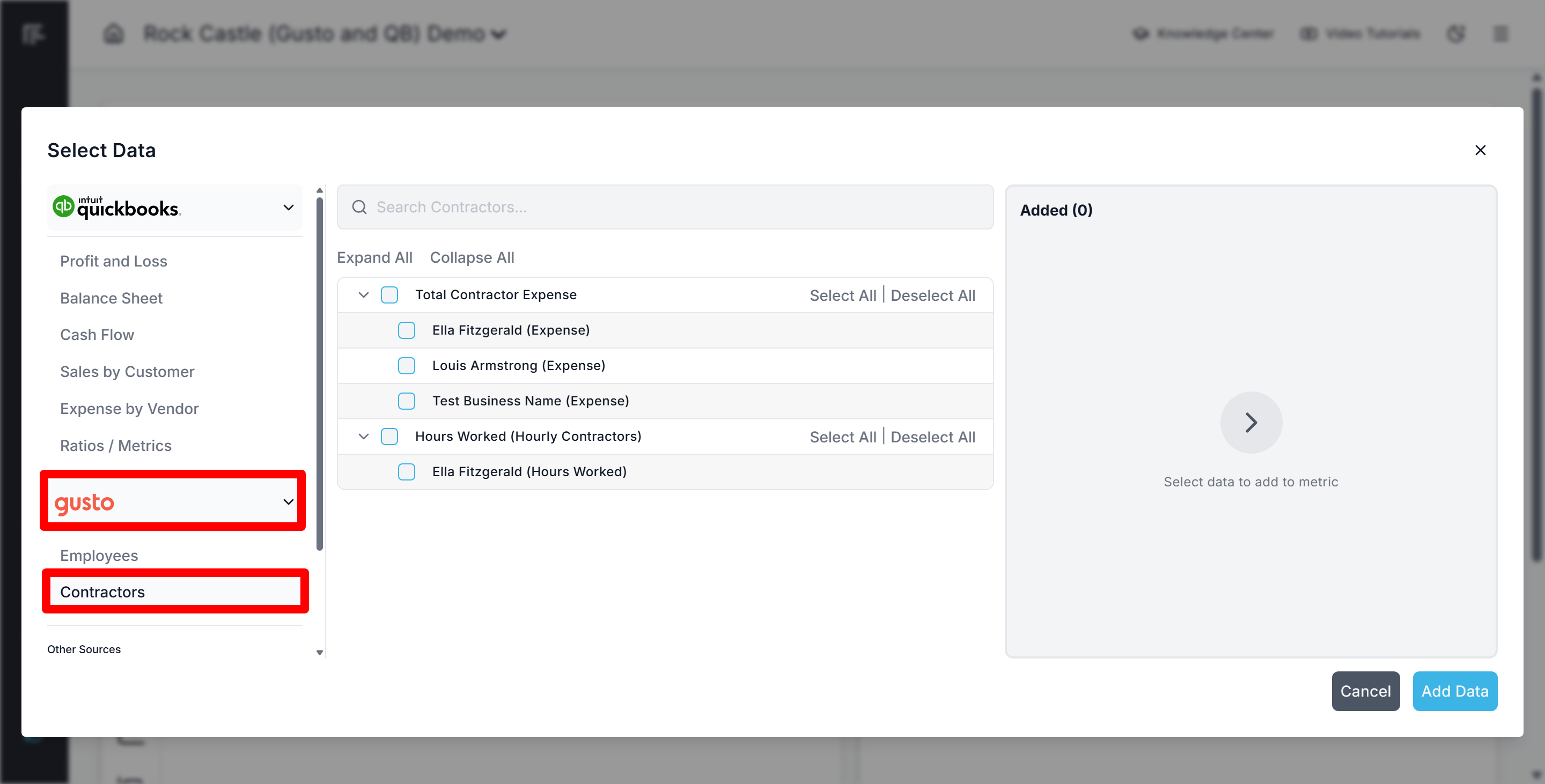The width and height of the screenshot is (1545, 784).
Task: Collapse the Gusto source dropdown
Action: 288,501
